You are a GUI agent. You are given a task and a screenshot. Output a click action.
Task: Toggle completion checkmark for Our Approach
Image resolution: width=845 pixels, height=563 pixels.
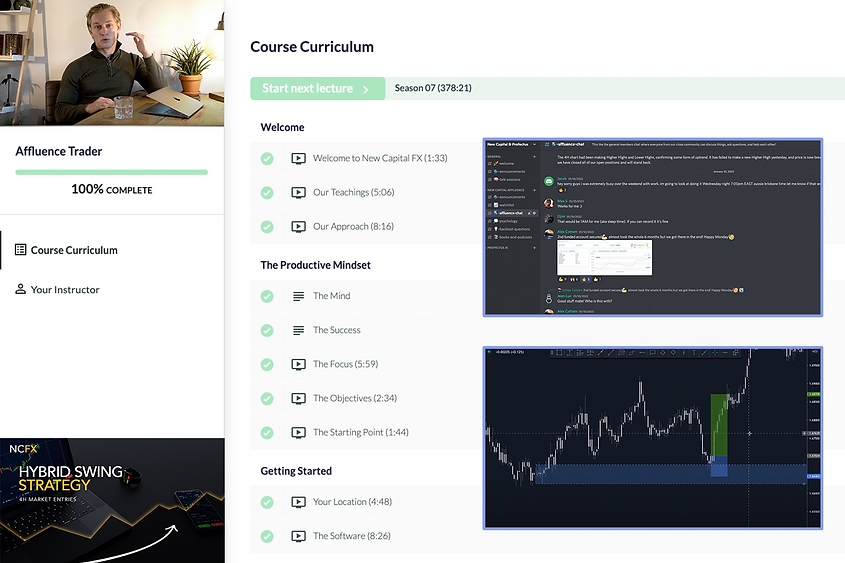pos(267,227)
